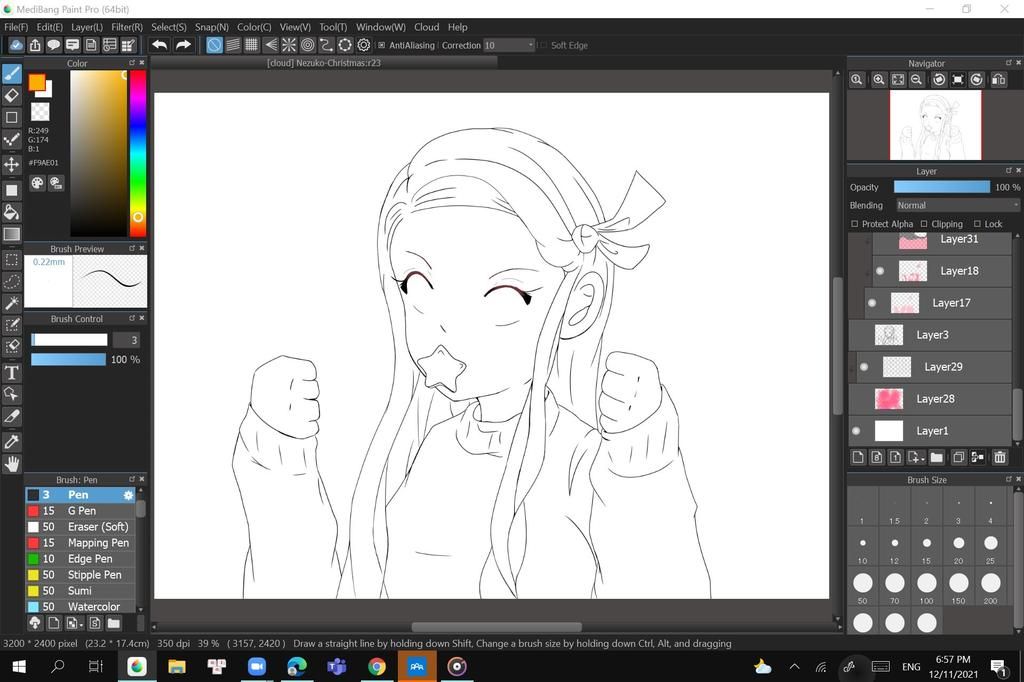This screenshot has height=682, width=1024.
Task: Flip the canvas view in Navigator
Action: (x=999, y=80)
